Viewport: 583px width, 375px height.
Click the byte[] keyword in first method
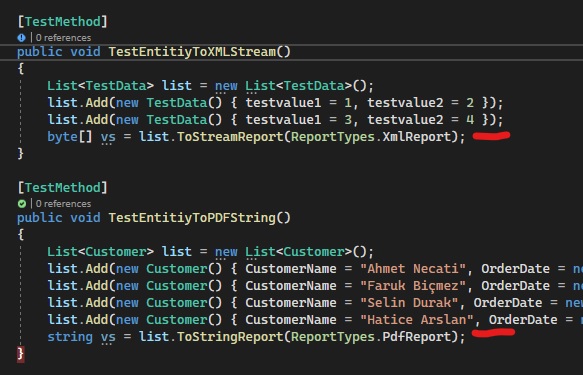(70, 137)
